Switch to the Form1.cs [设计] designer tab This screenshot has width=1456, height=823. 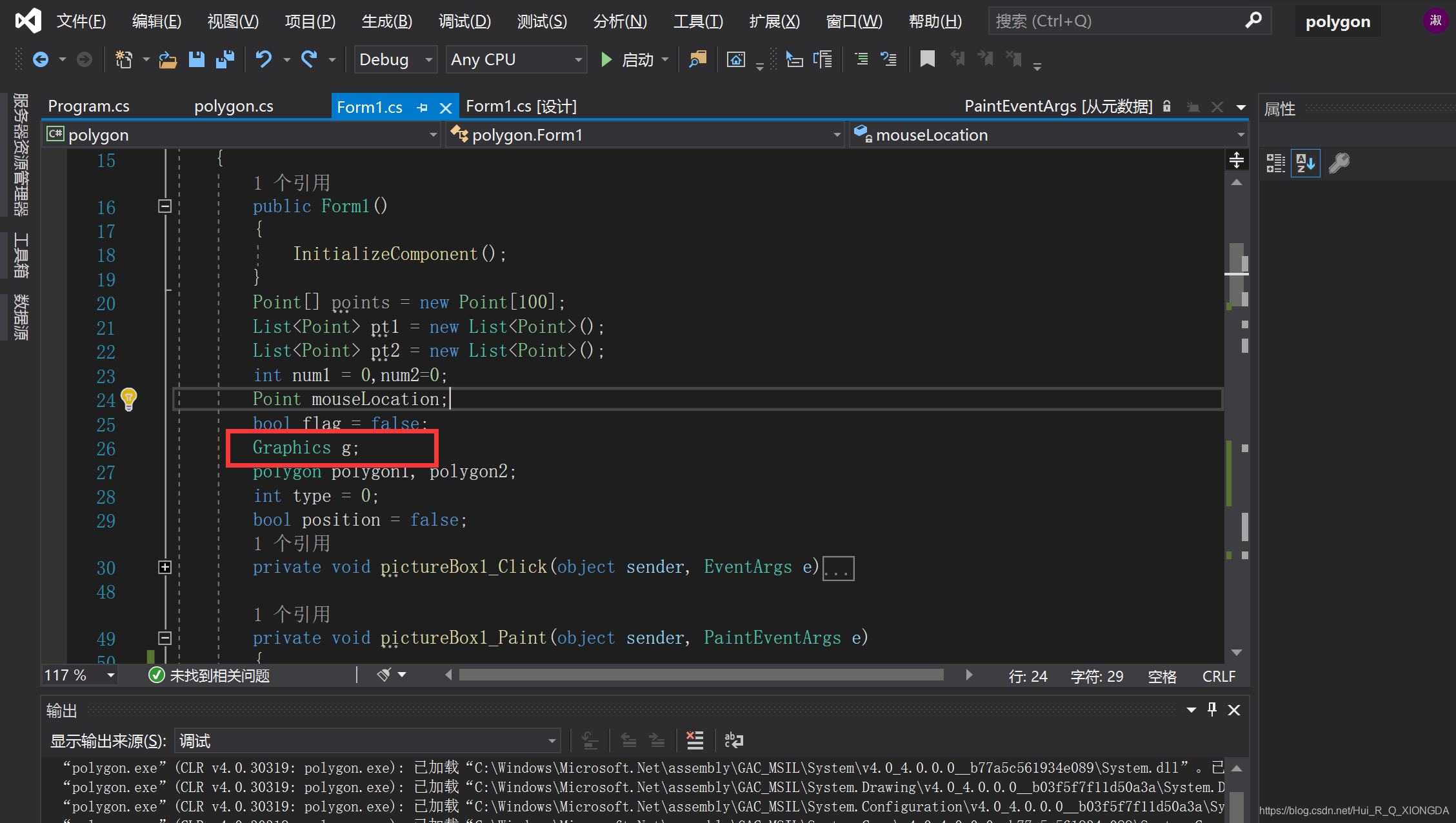521,106
